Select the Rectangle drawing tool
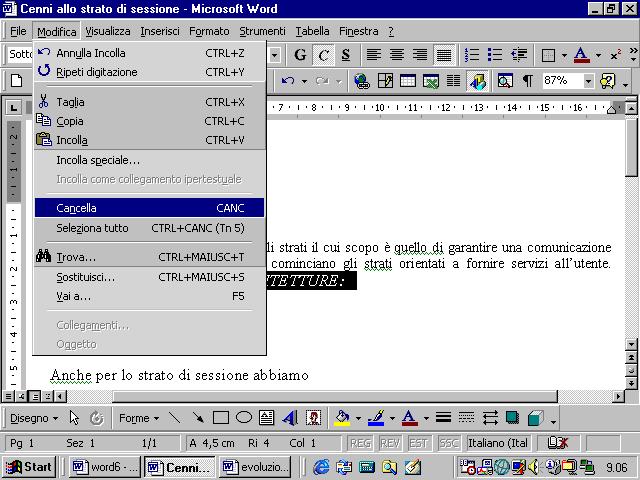Image resolution: width=640 pixels, height=480 pixels. click(221, 418)
